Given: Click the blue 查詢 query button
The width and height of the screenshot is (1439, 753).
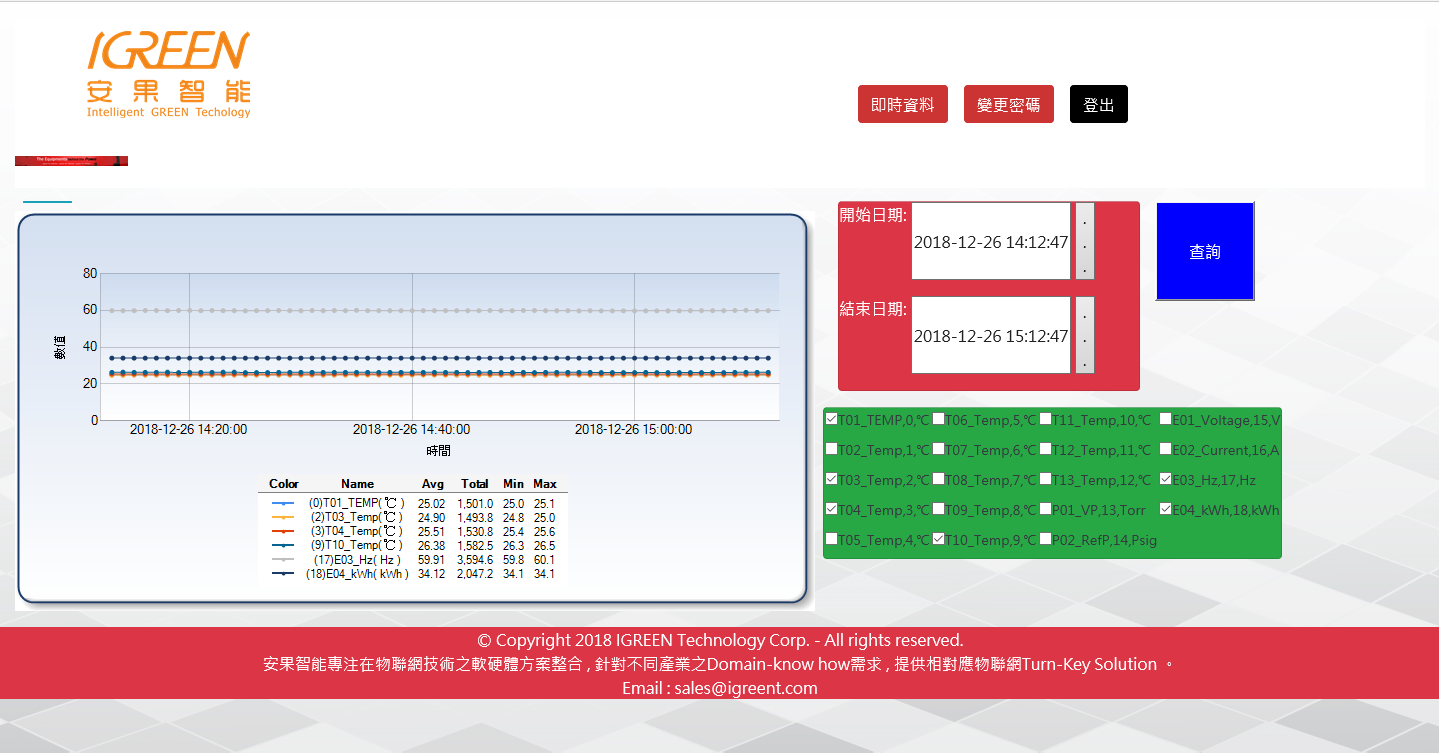Looking at the screenshot, I should 1204,252.
